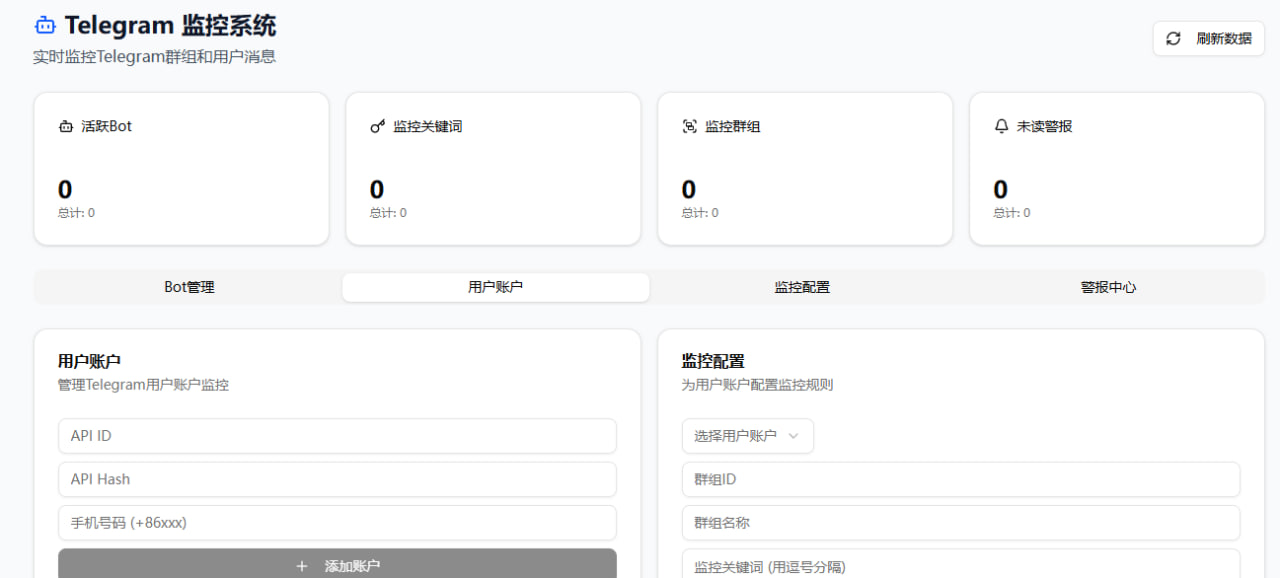This screenshot has height=578, width=1280.
Task: Click the 群组ID text field
Action: point(960,479)
